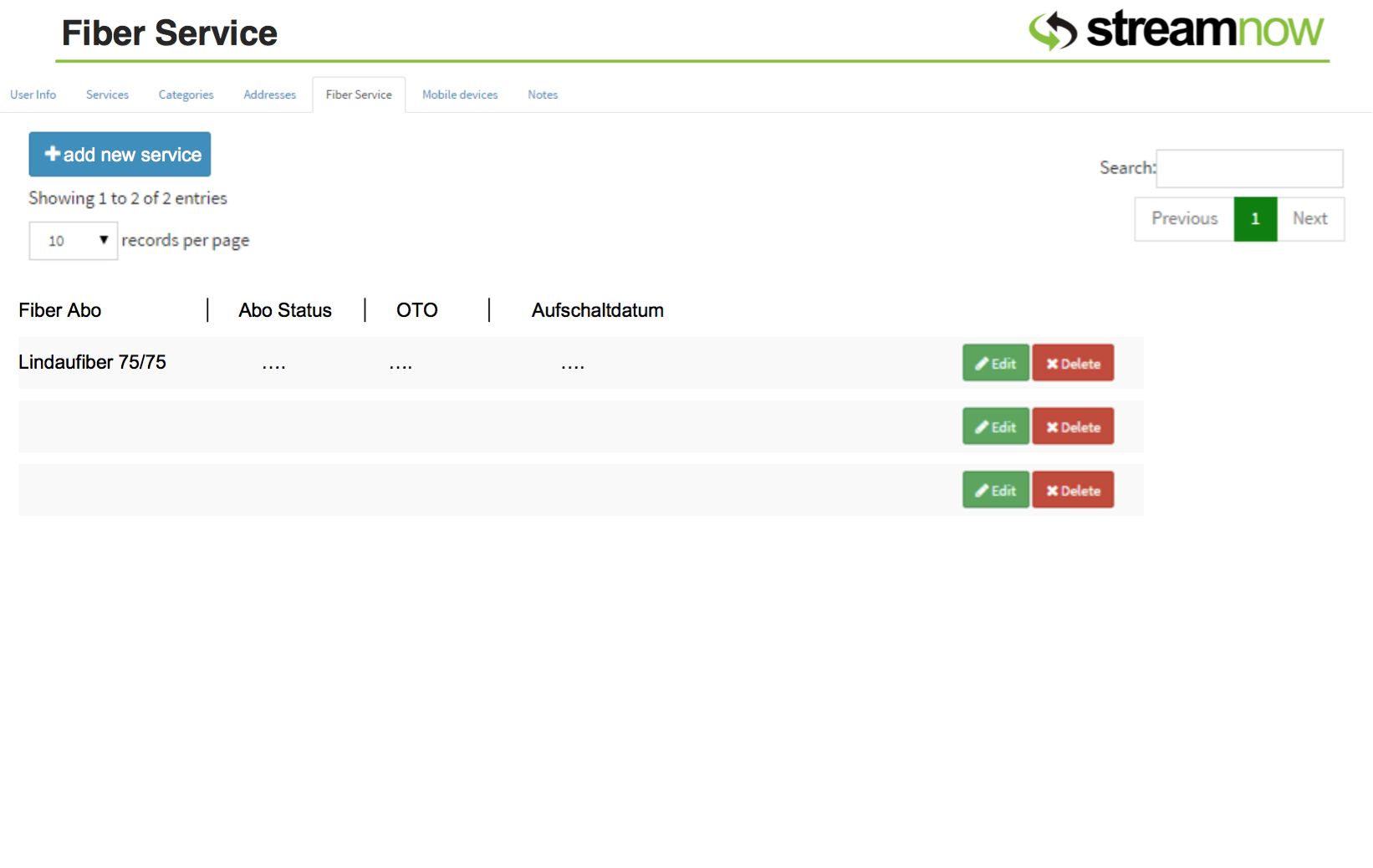The width and height of the screenshot is (1373, 868).
Task: Open the User Info tab
Action: click(x=33, y=94)
